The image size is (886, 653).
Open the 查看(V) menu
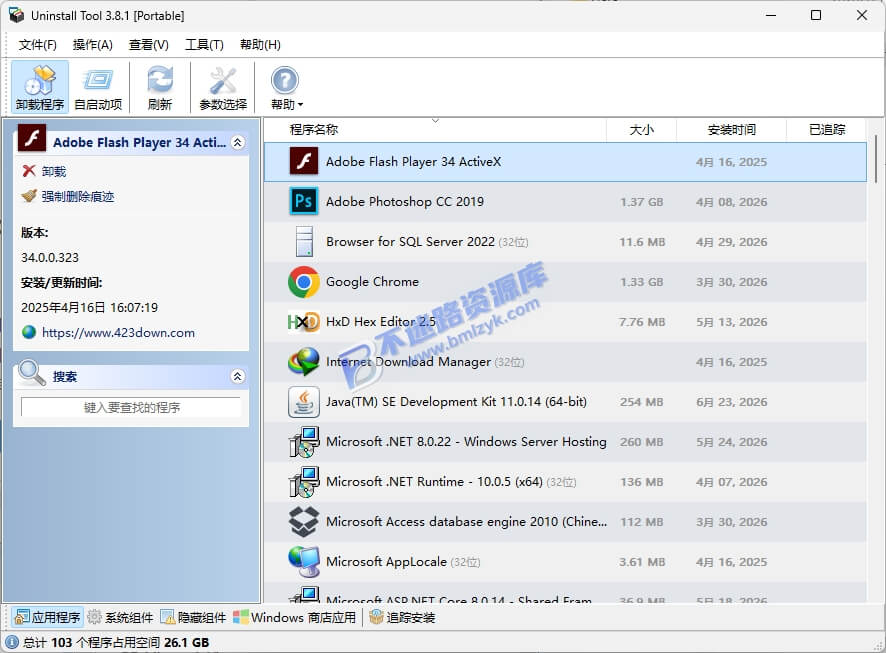click(149, 45)
